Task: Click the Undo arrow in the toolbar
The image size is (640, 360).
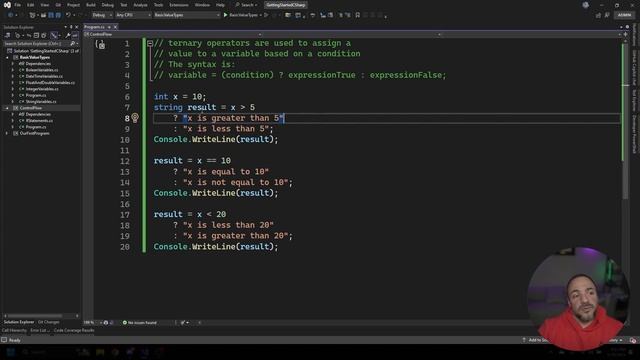Action: (68, 15)
